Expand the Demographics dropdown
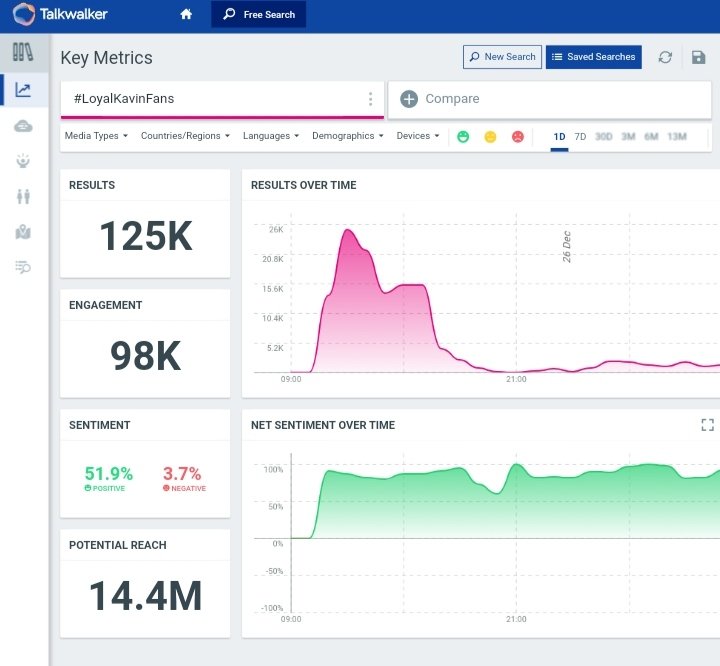This screenshot has height=666, width=720. pos(348,136)
